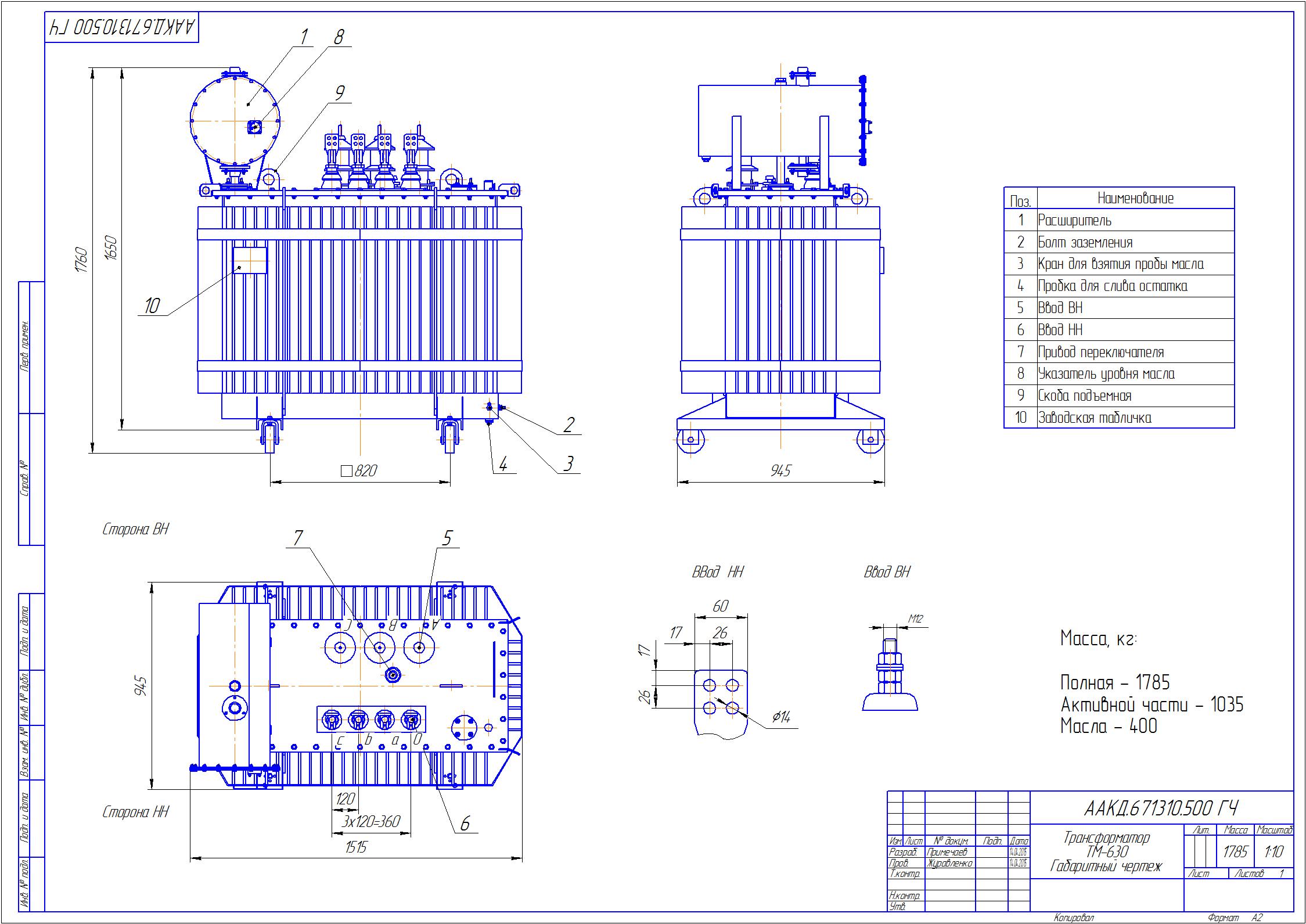This screenshot has height=924, width=1306.
Task: Click the "60" width dimension on the НН terminal
Action: [720, 606]
